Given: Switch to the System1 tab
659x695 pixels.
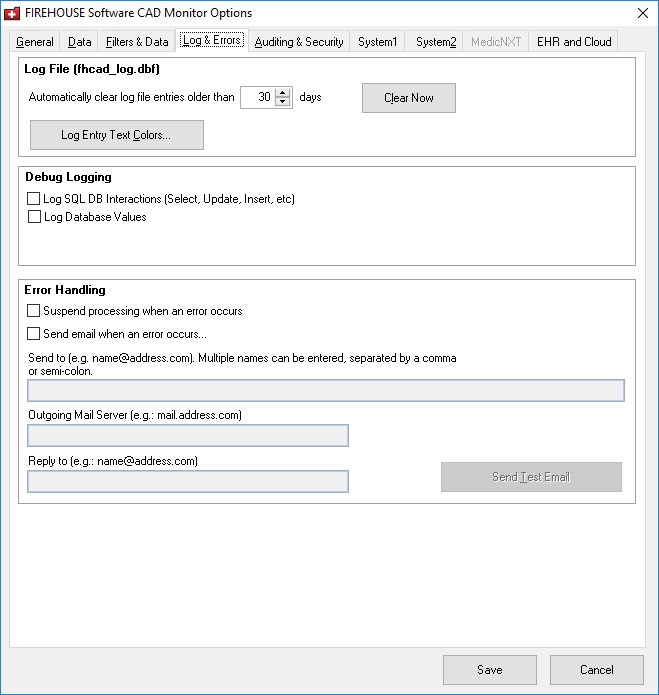Looking at the screenshot, I should click(377, 42).
